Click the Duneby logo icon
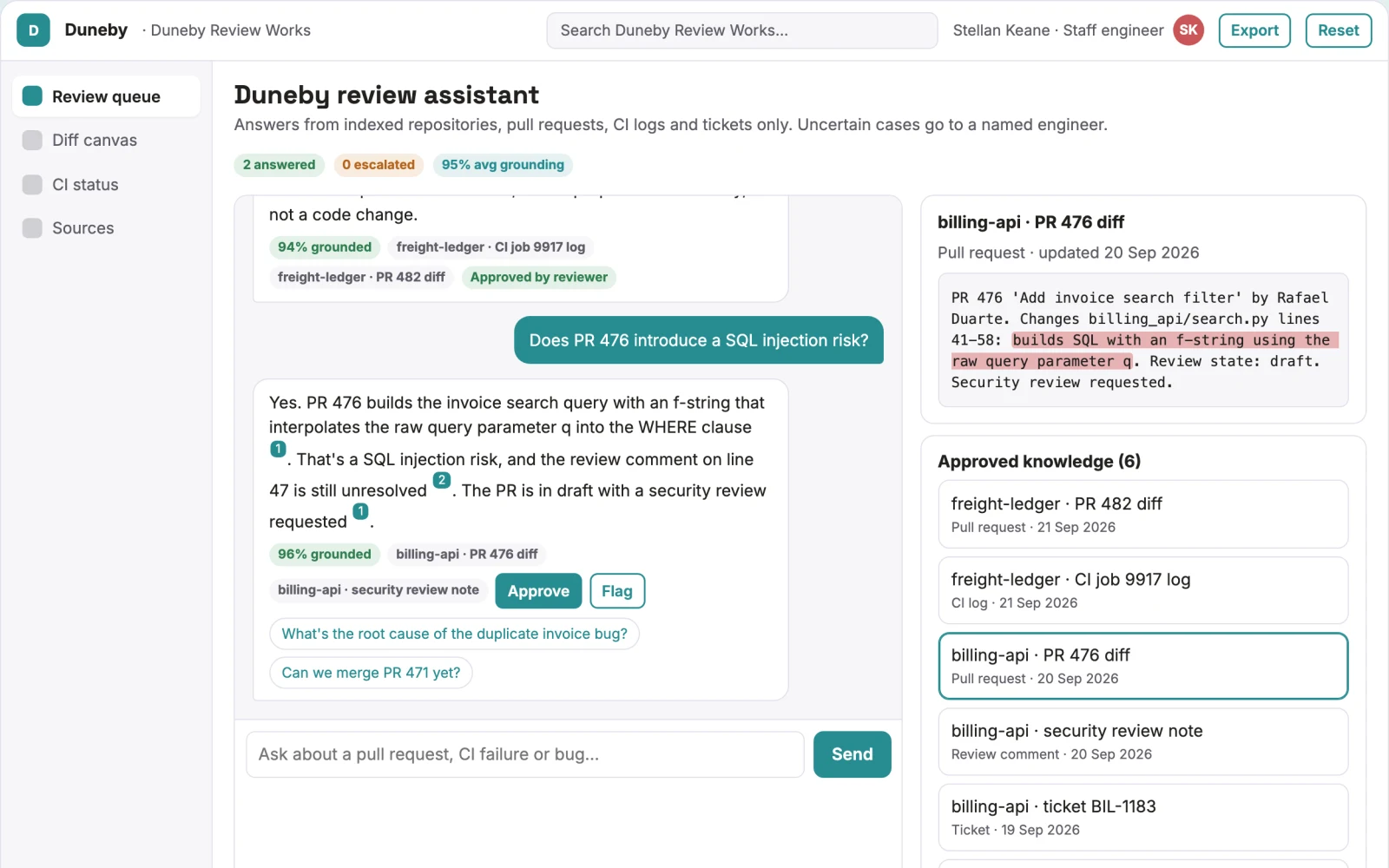 (33, 30)
